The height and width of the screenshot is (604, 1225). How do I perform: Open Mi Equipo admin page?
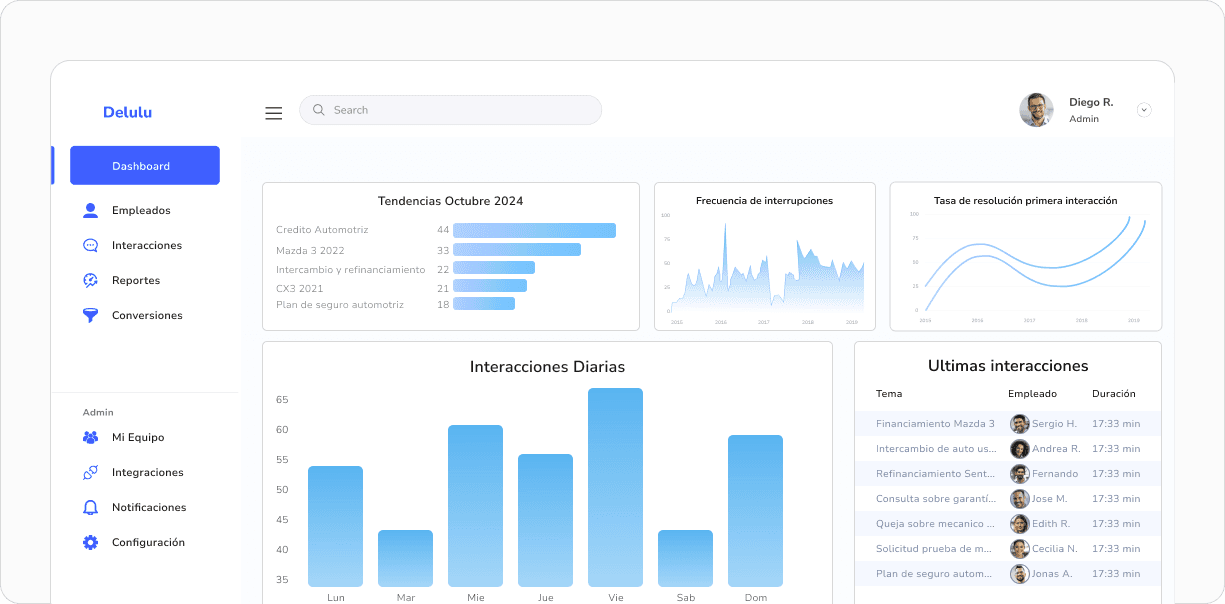tap(138, 437)
